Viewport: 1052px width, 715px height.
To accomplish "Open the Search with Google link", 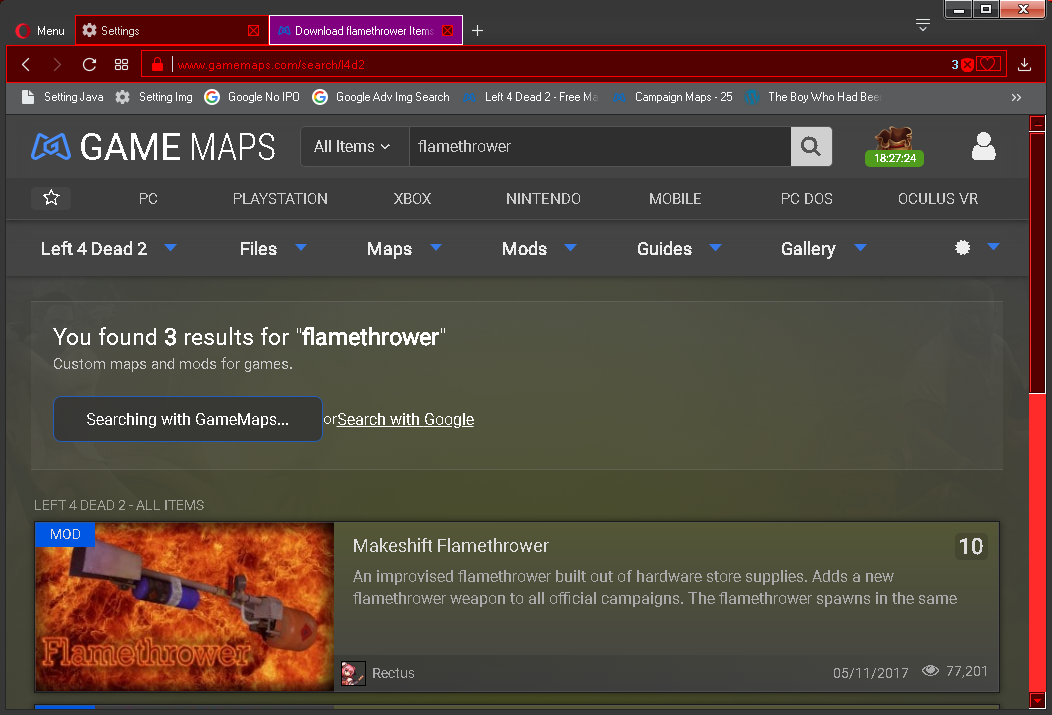I will [405, 419].
